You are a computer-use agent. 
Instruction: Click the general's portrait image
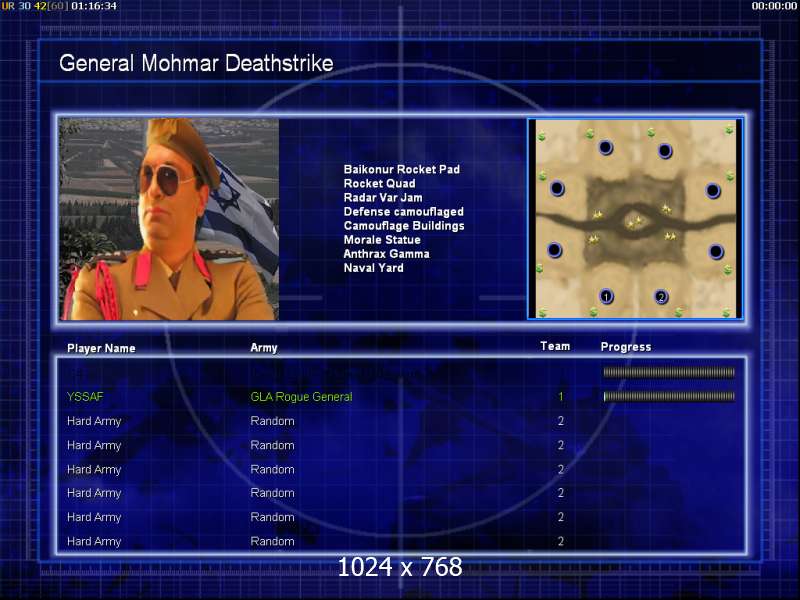point(169,219)
